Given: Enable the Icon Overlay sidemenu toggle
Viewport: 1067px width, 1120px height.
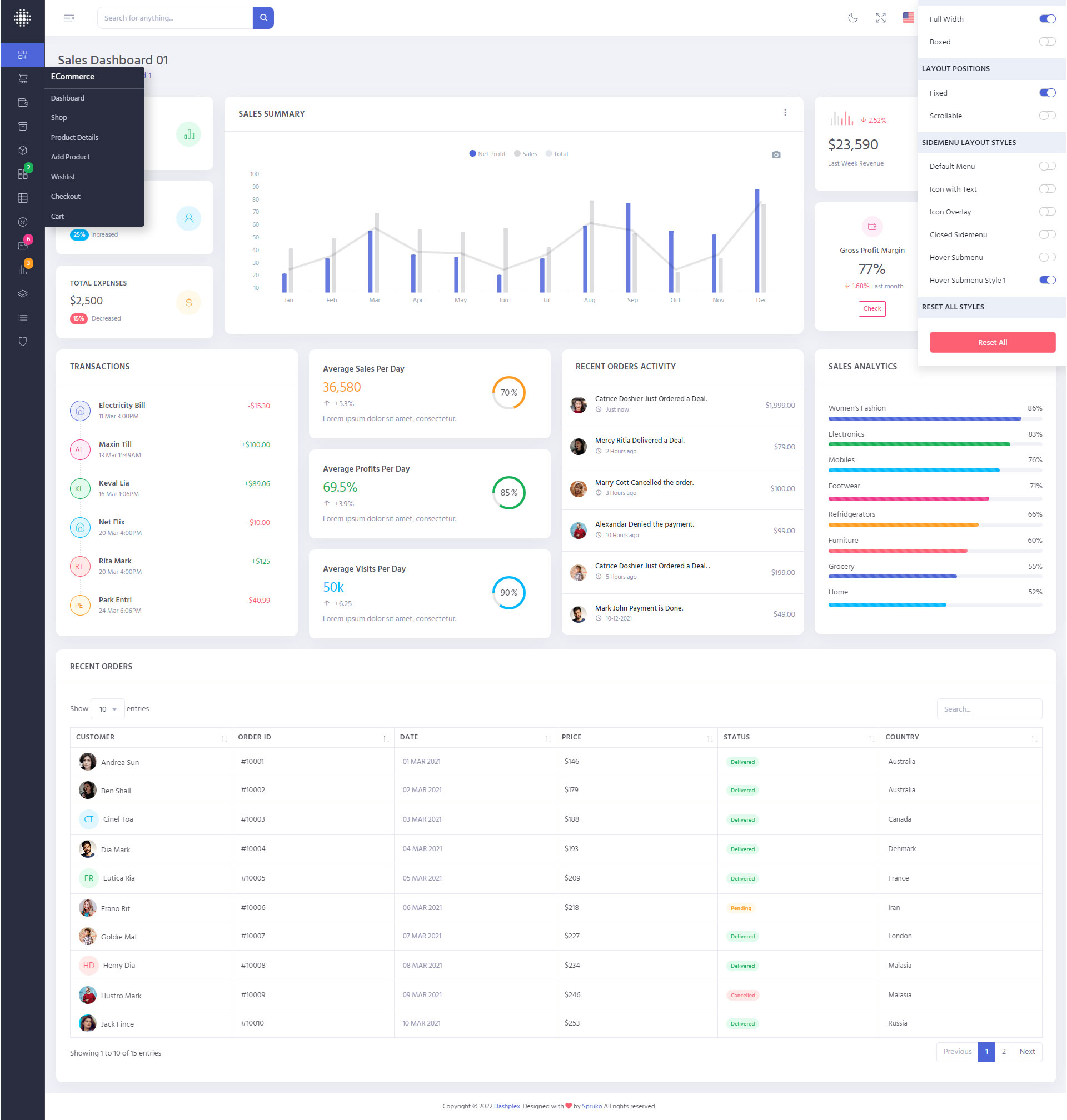Looking at the screenshot, I should (x=1046, y=212).
